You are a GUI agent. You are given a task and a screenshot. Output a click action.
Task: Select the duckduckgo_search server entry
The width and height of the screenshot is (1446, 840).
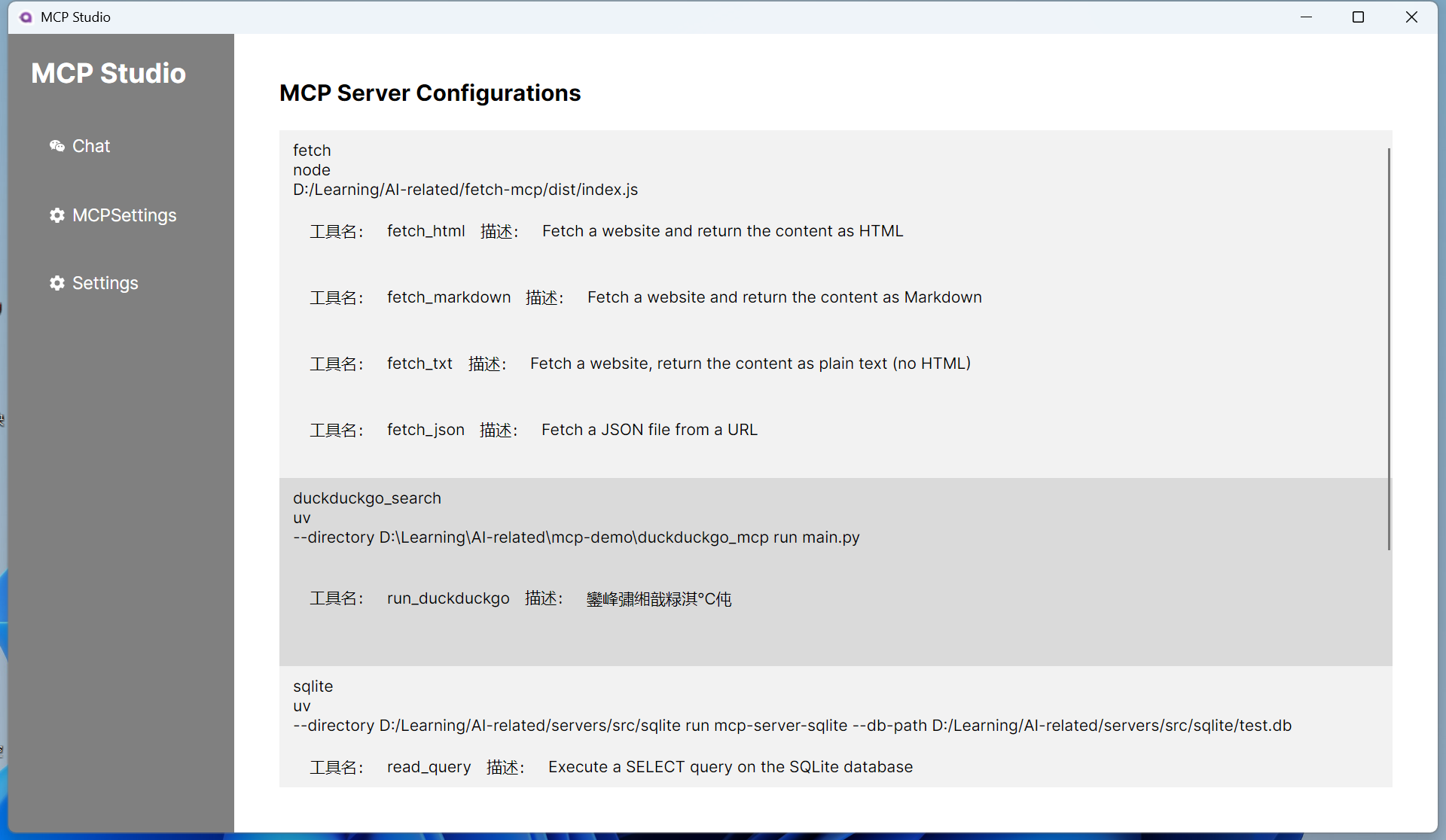[367, 498]
